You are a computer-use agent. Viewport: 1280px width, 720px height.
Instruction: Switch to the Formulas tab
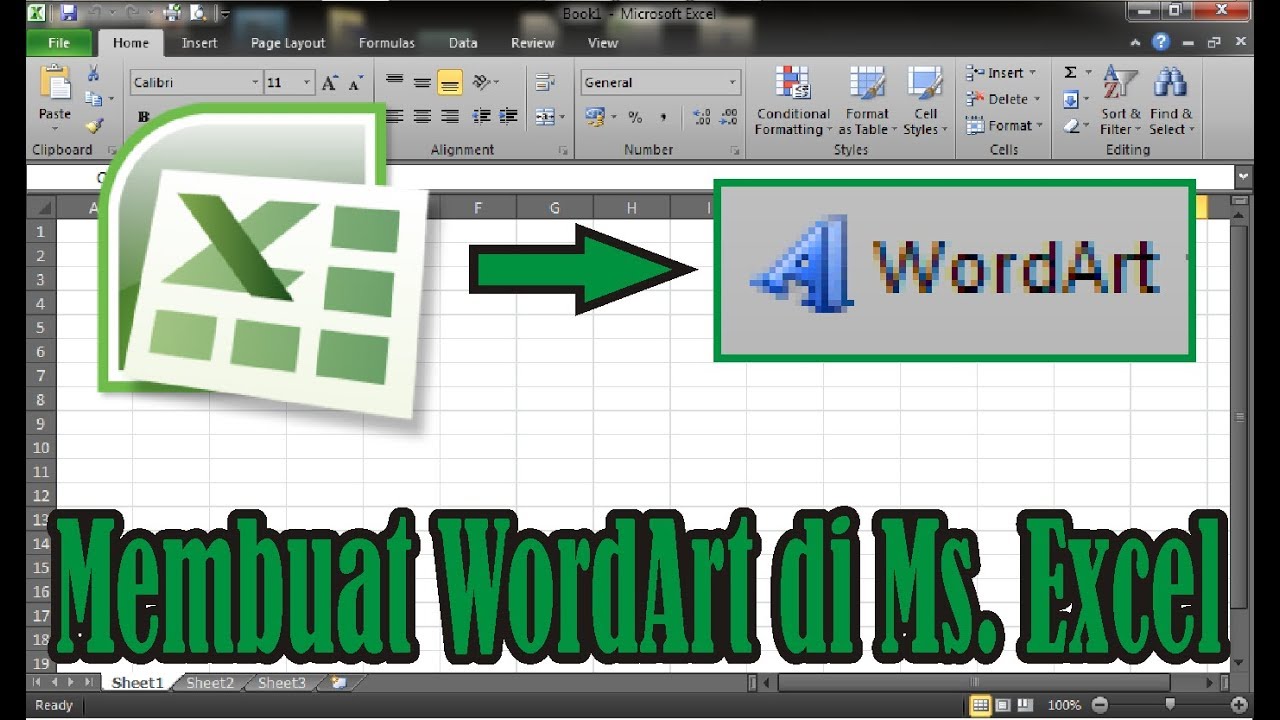pos(387,43)
